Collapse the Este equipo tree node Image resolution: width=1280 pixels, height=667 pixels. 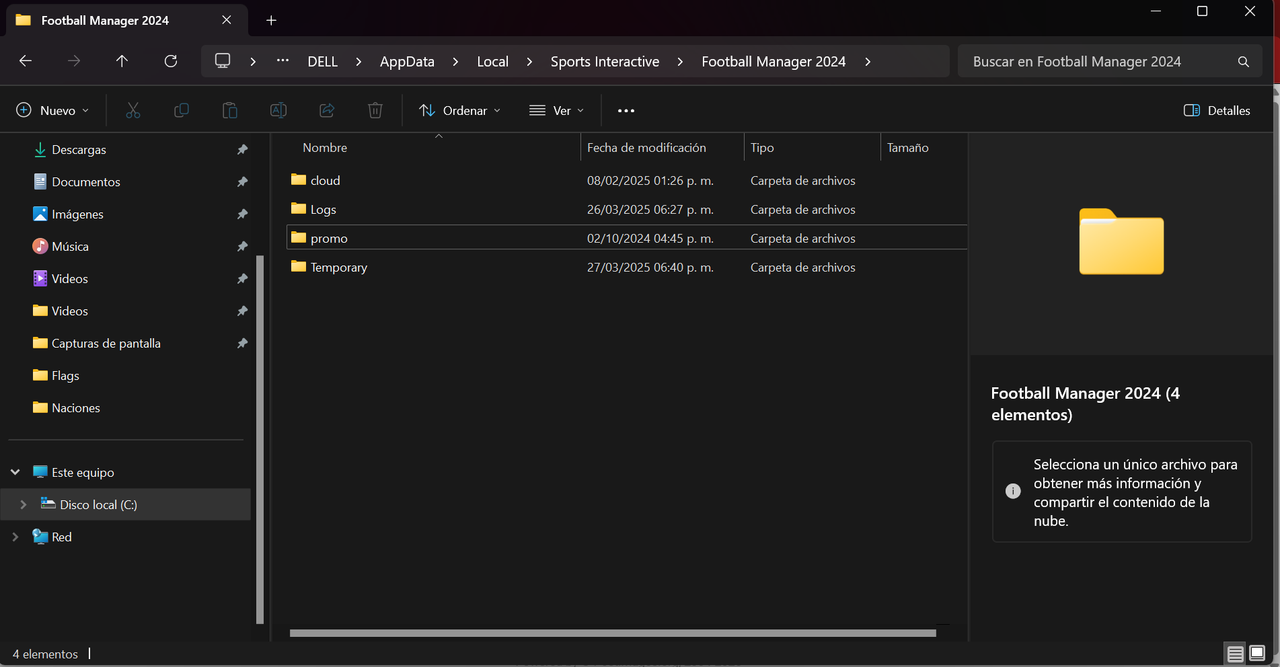(x=15, y=472)
